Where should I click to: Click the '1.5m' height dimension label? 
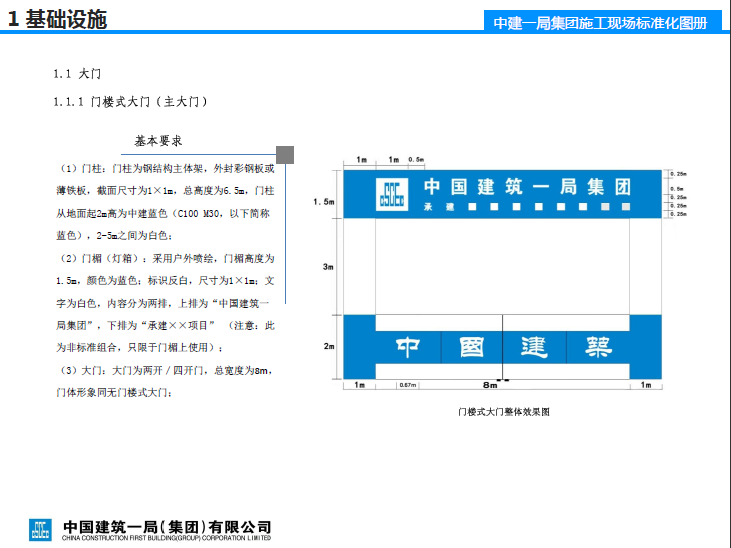click(x=324, y=202)
